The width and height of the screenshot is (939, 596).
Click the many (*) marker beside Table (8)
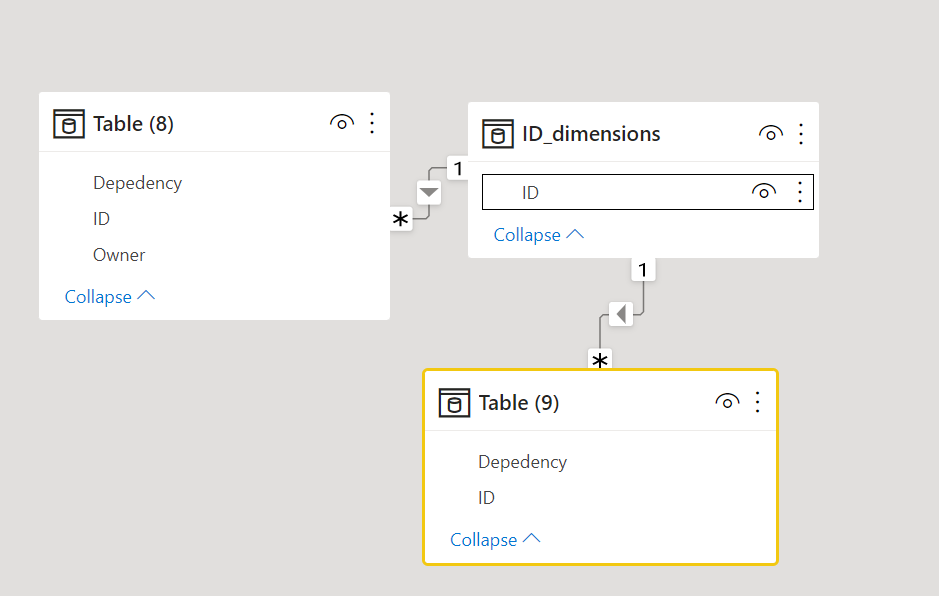click(x=401, y=219)
